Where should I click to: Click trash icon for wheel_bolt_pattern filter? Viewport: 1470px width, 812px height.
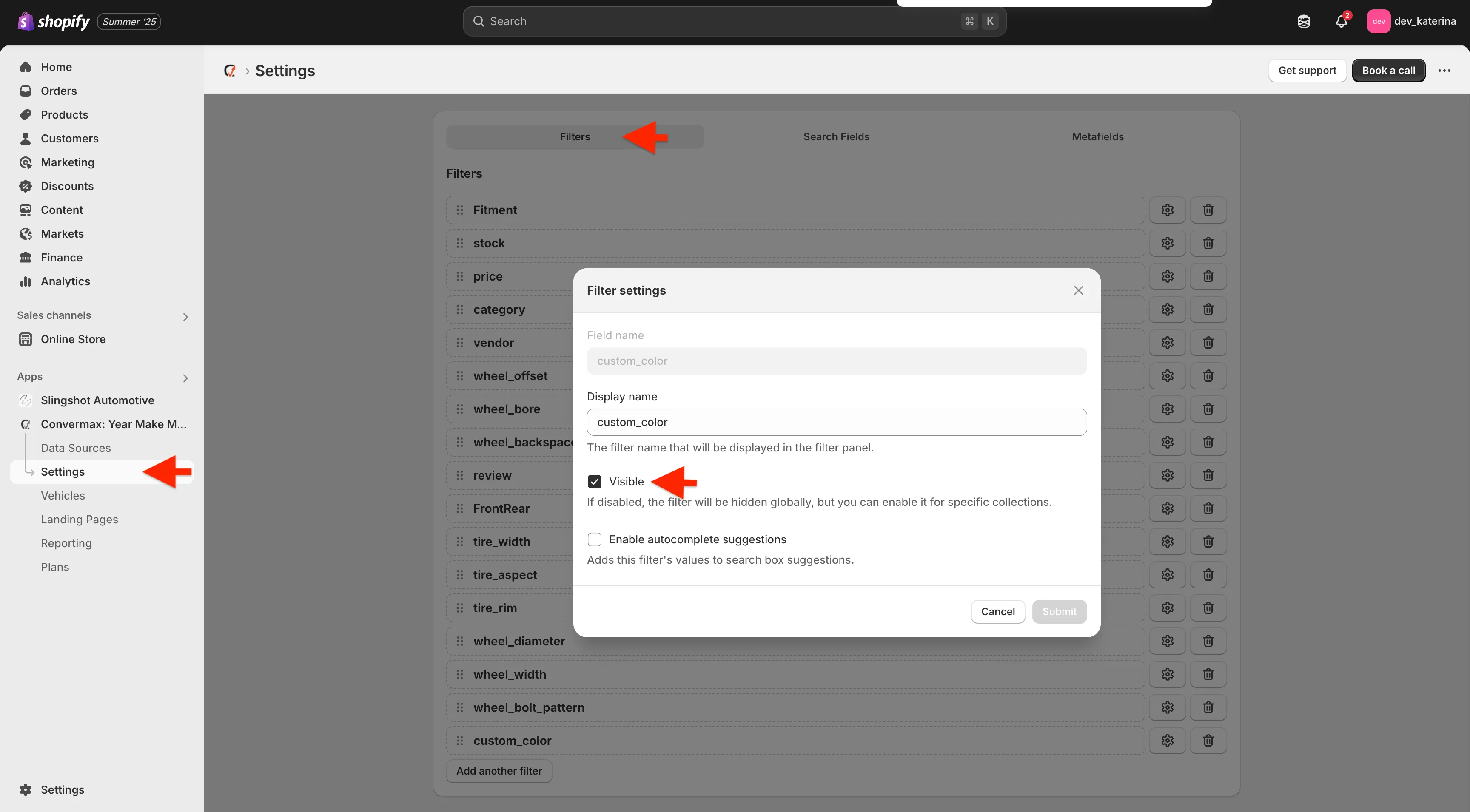pyautogui.click(x=1208, y=707)
